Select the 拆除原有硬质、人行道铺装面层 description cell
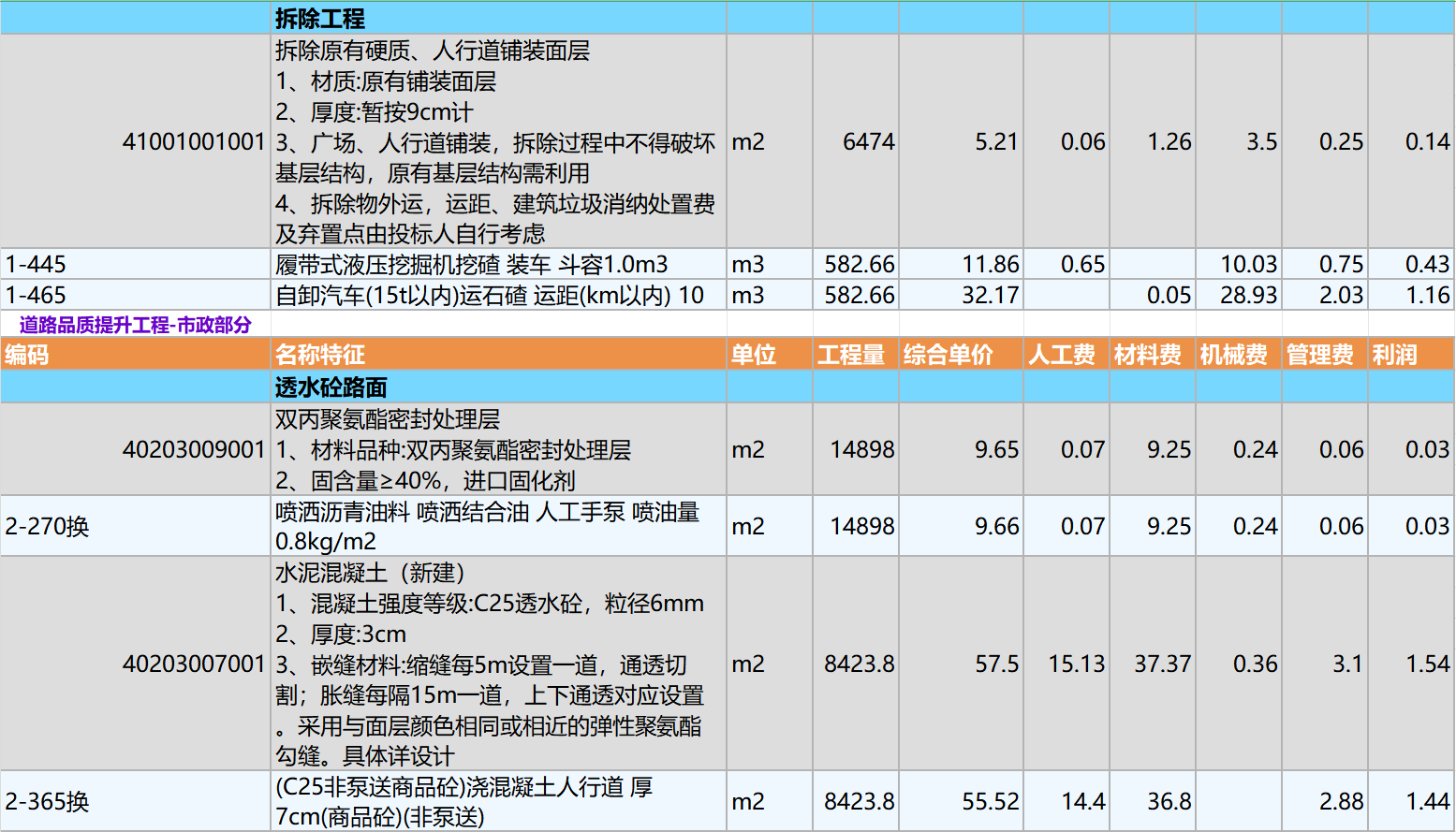Screen dimensions: 1456x832 pos(498,141)
